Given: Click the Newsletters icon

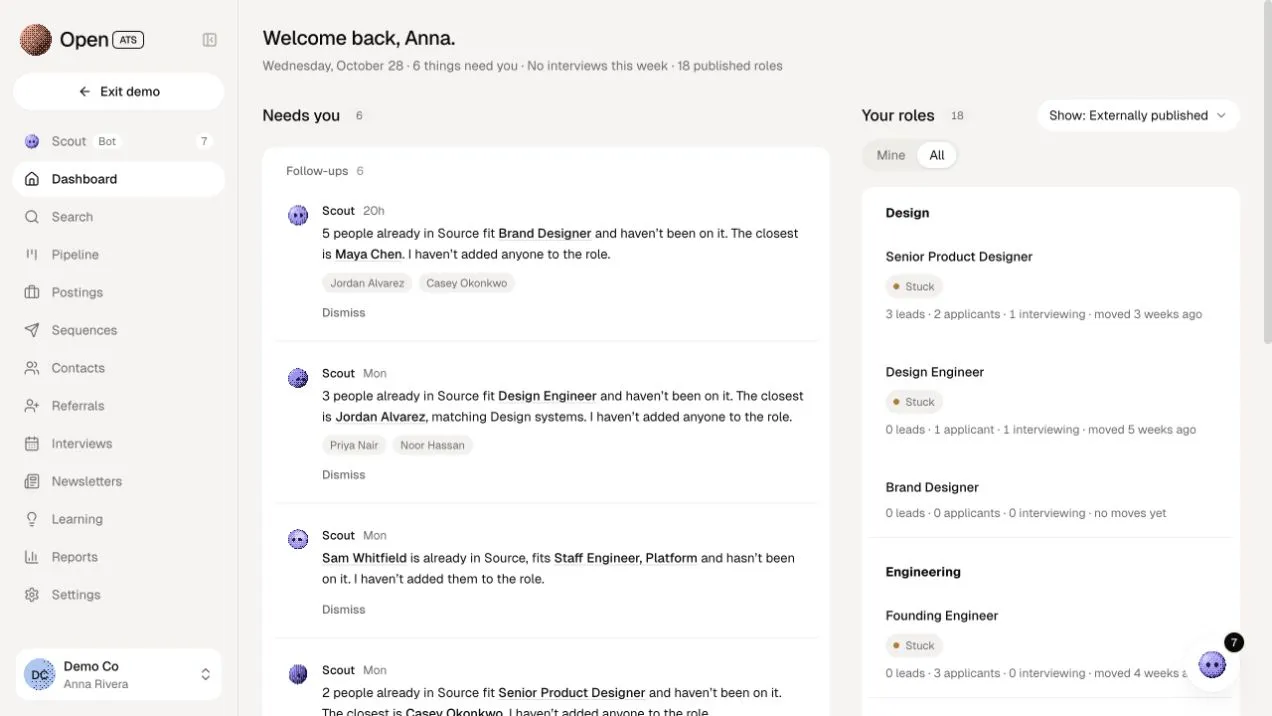Looking at the screenshot, I should point(32,481).
